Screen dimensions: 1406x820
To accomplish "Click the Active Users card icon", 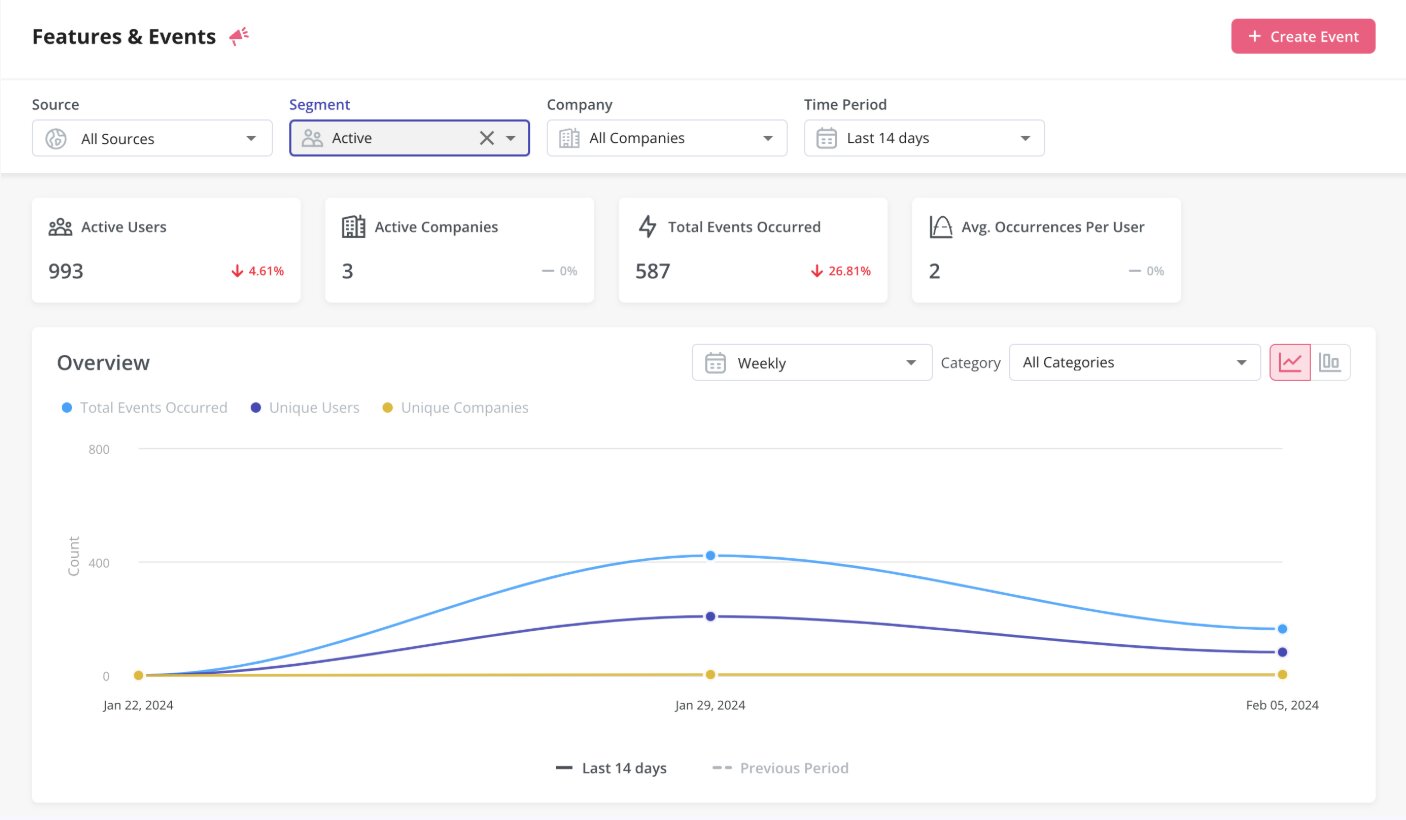I will tap(60, 227).
